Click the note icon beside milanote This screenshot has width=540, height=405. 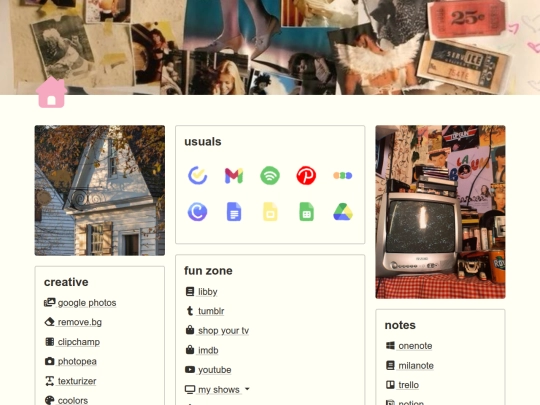pyautogui.click(x=390, y=365)
